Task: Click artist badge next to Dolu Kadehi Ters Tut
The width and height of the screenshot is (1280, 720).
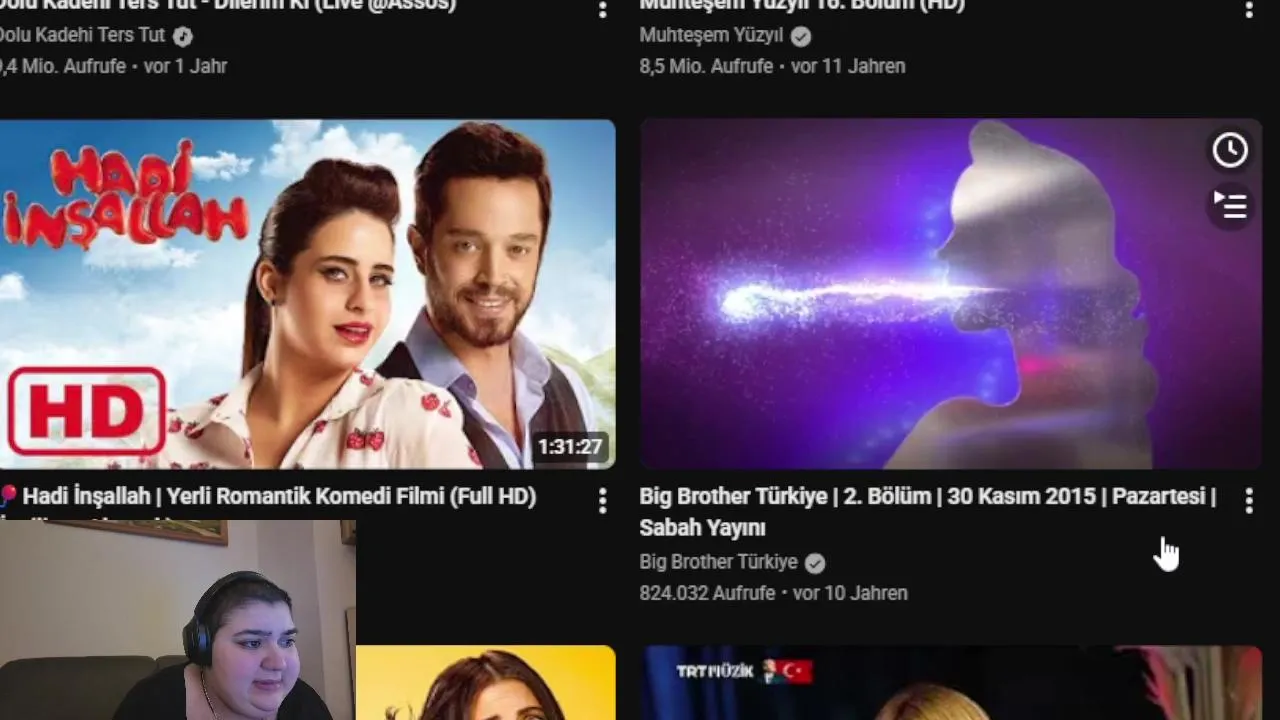Action: 182,36
